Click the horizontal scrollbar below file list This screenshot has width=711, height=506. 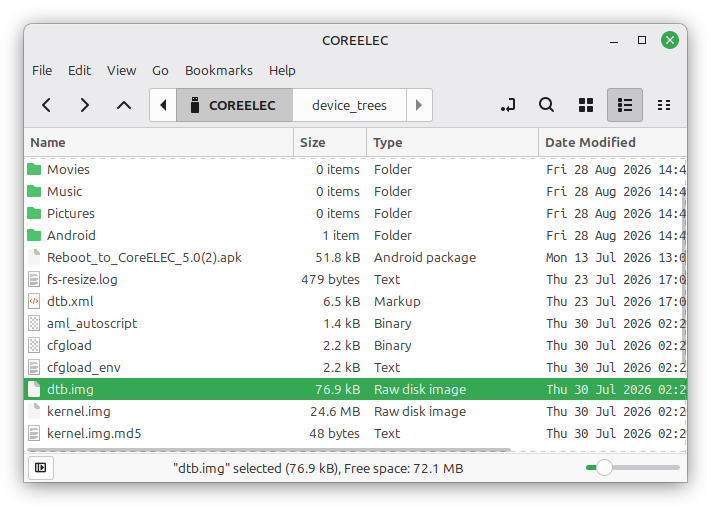coord(269,450)
